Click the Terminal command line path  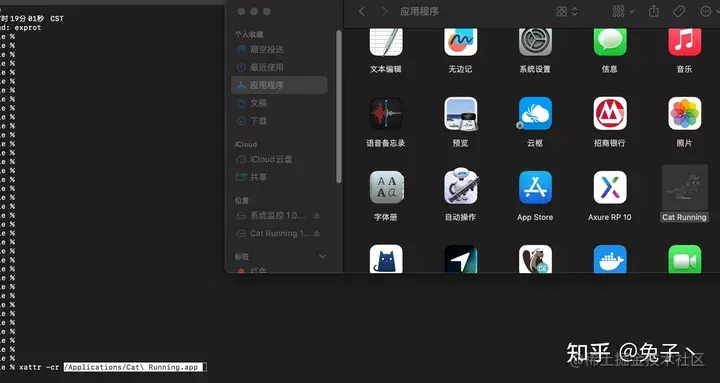(x=134, y=367)
